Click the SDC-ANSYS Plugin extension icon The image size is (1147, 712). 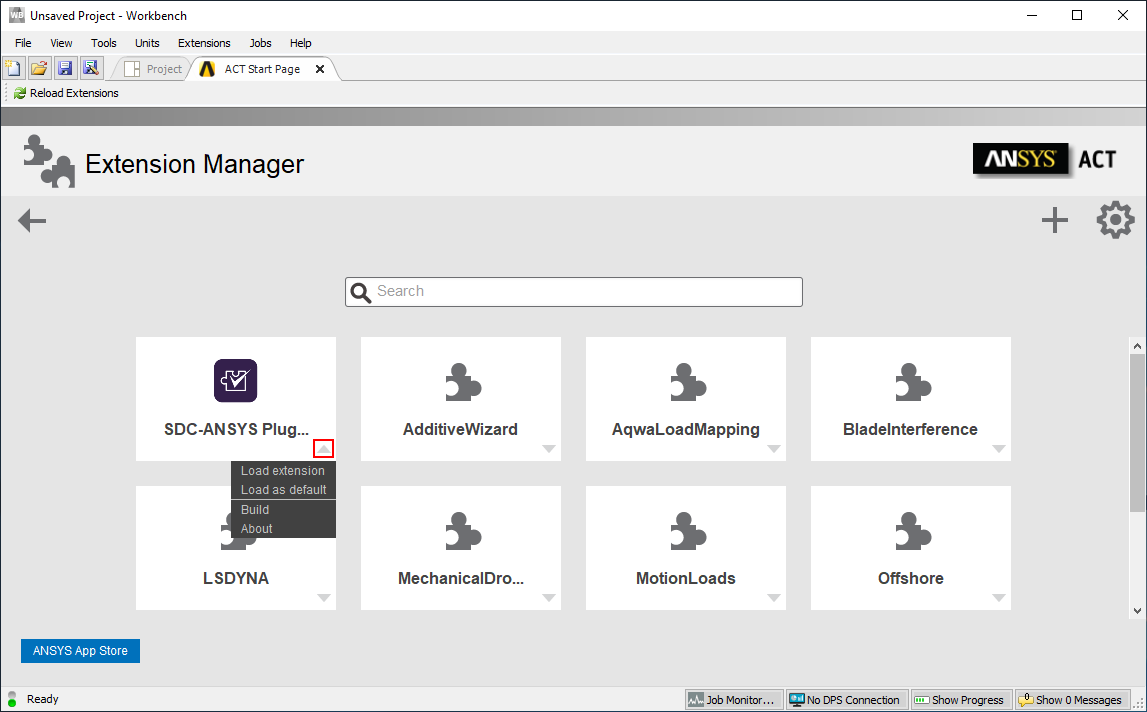click(235, 381)
